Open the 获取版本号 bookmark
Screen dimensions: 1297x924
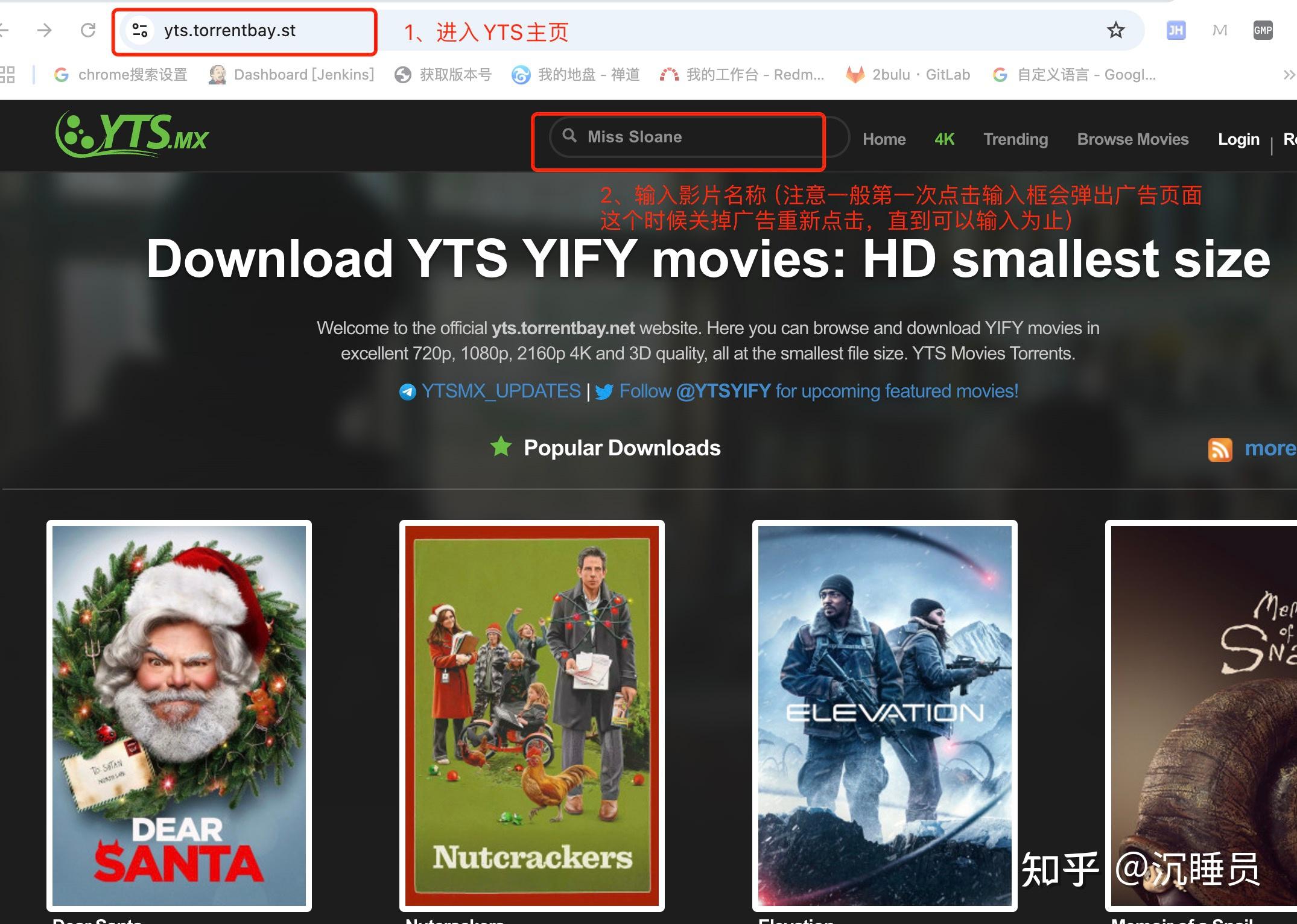[x=443, y=75]
